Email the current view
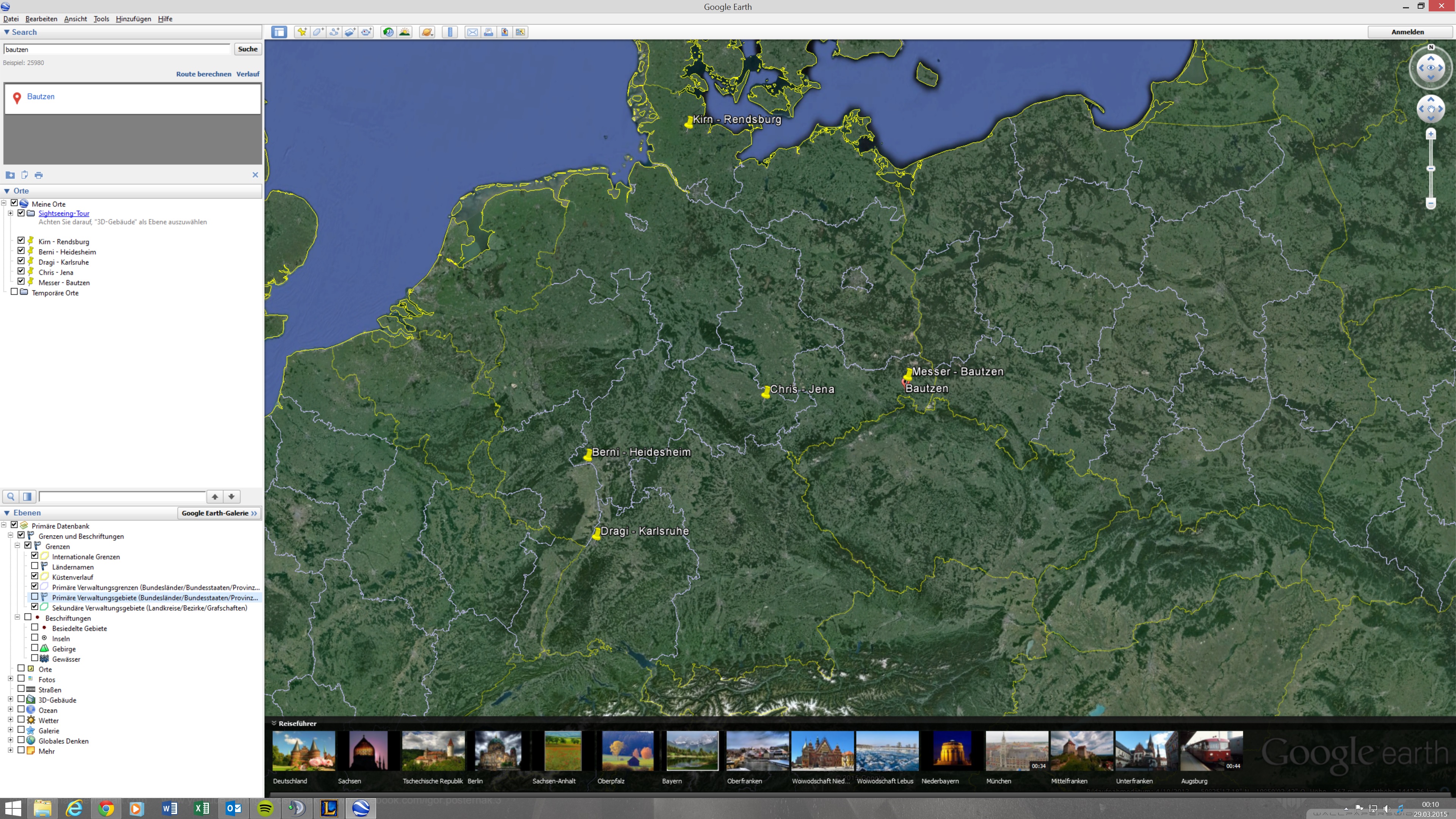Viewport: 1456px width, 819px height. point(472,32)
